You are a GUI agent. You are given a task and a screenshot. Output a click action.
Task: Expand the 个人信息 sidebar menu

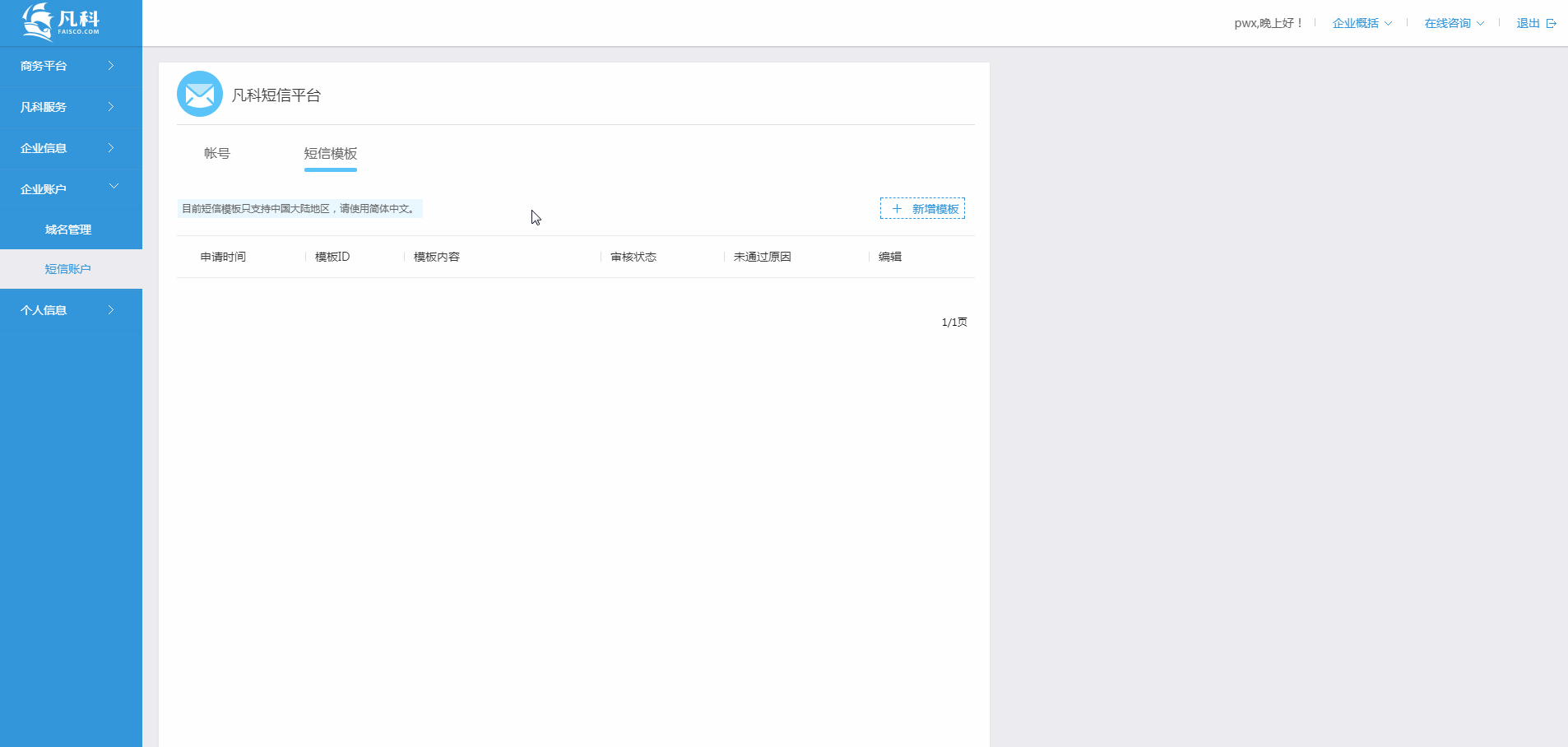71,310
